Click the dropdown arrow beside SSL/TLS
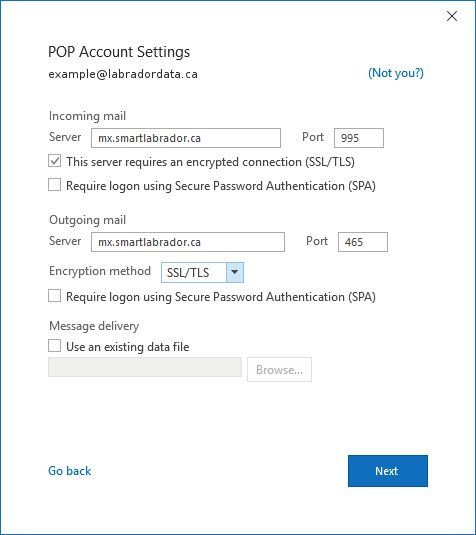 pyautogui.click(x=235, y=272)
